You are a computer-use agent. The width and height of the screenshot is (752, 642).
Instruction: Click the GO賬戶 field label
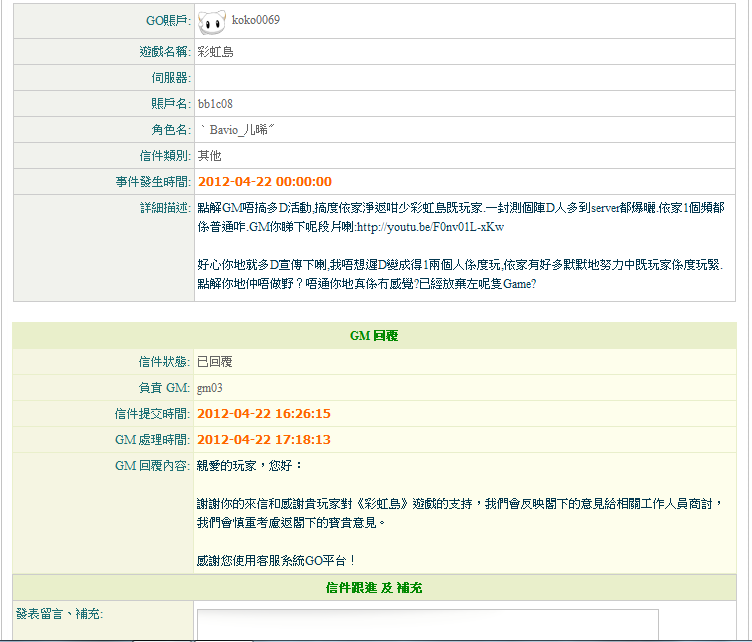pyautogui.click(x=167, y=21)
